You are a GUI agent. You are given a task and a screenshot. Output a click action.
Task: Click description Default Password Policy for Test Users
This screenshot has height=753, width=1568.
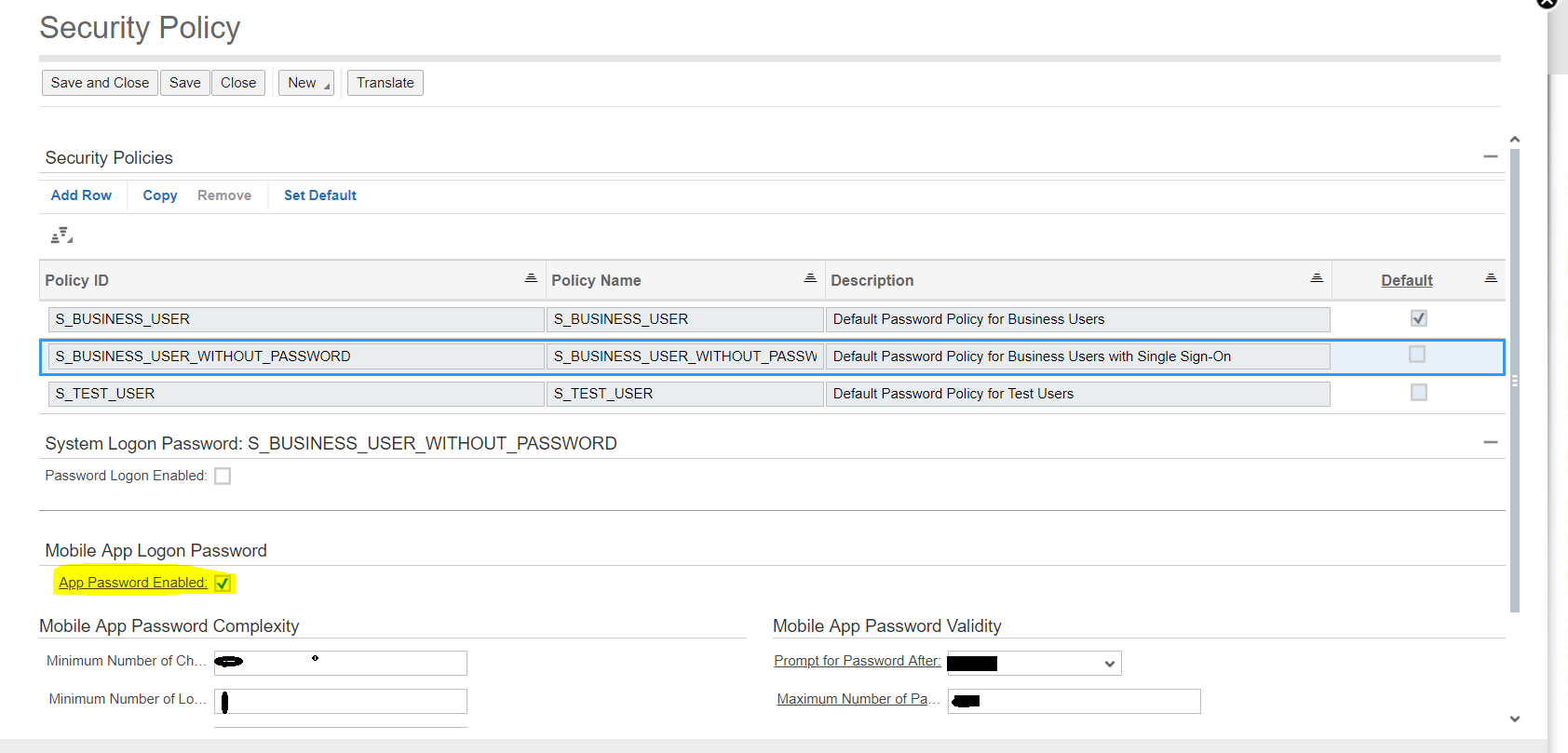pyautogui.click(x=1078, y=394)
